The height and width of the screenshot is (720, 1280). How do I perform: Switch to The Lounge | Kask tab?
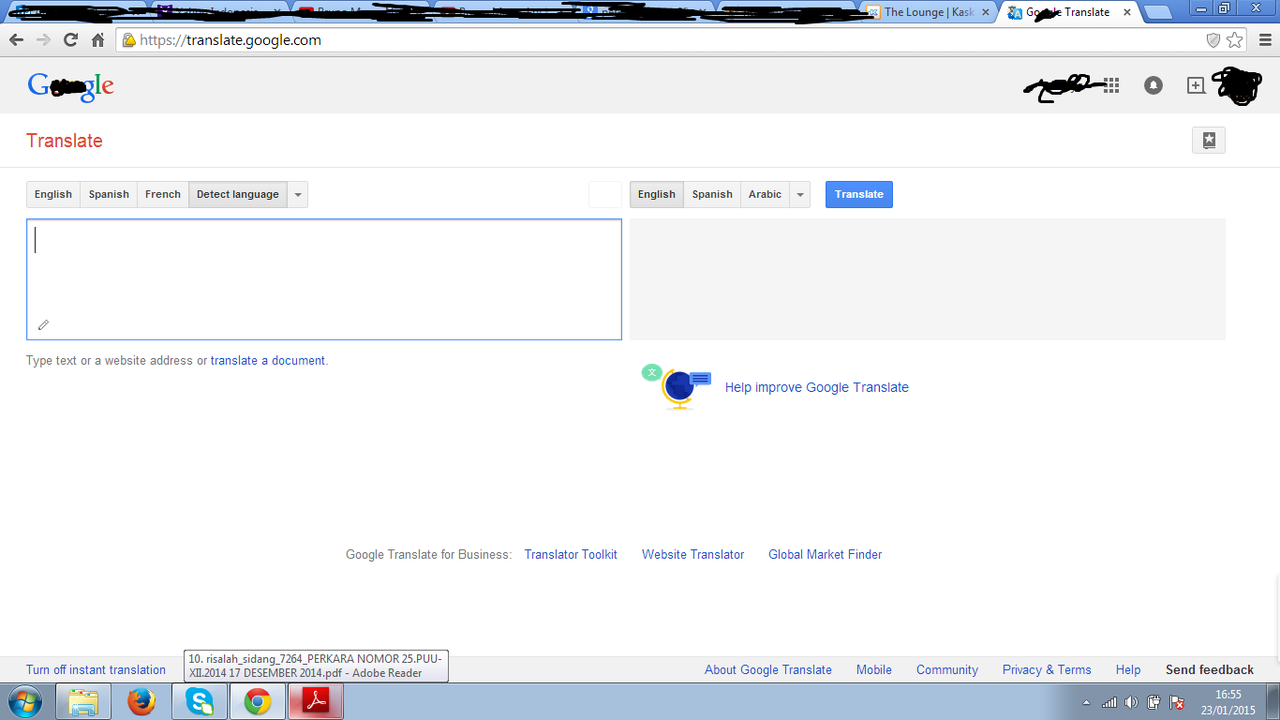pos(928,12)
